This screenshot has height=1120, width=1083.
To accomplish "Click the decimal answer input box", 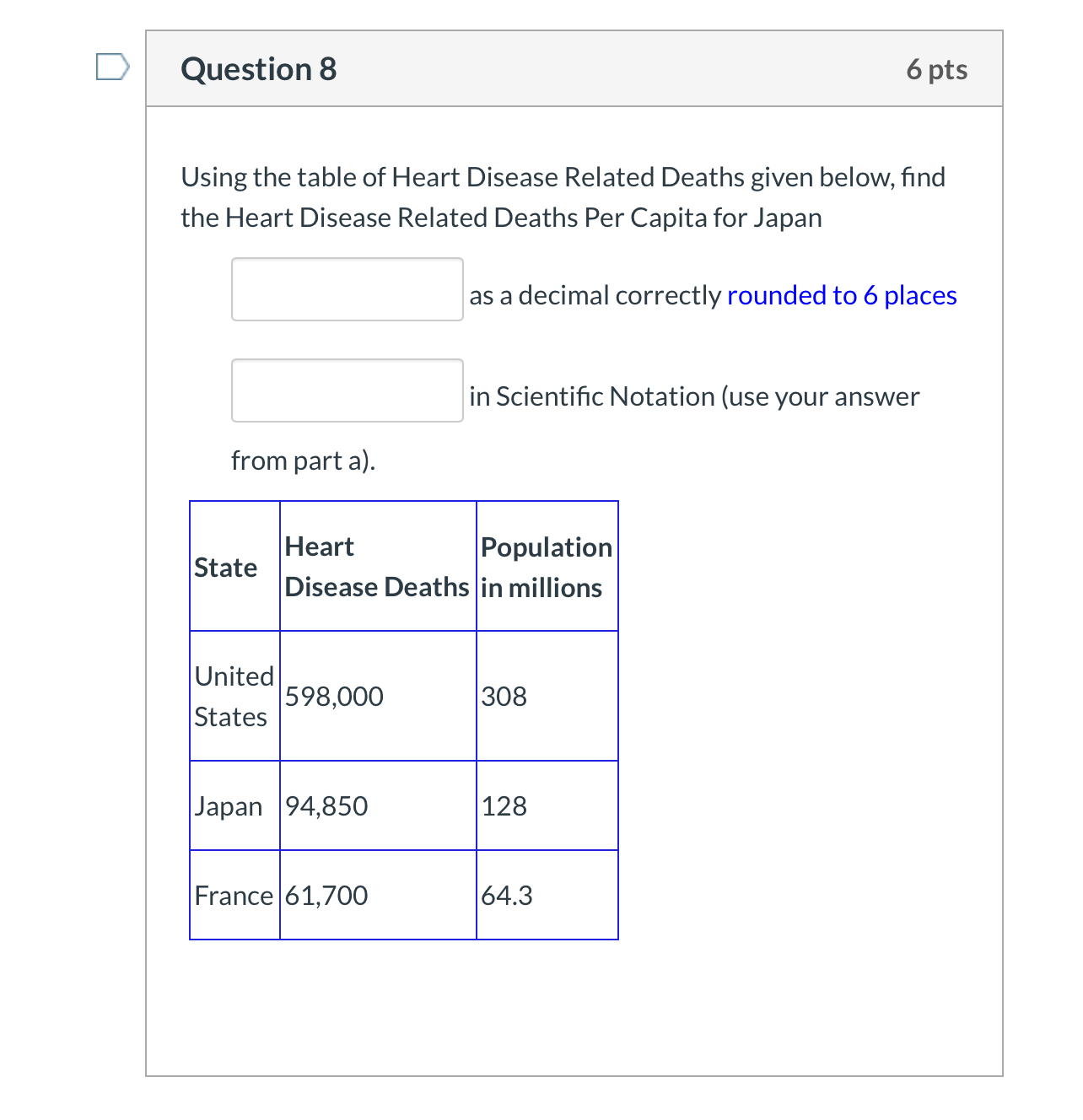I will [347, 289].
